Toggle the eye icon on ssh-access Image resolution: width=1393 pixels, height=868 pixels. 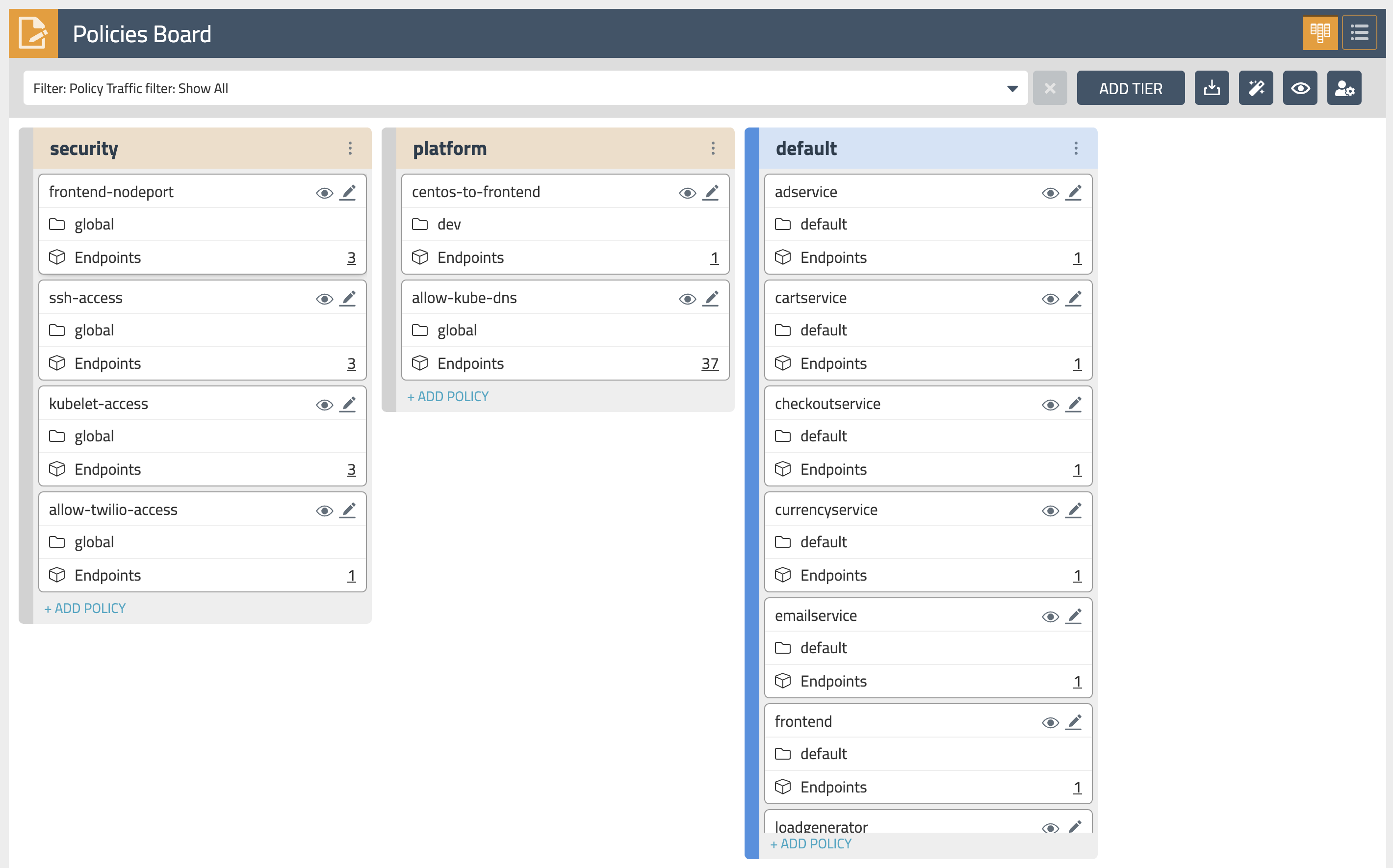click(x=324, y=299)
